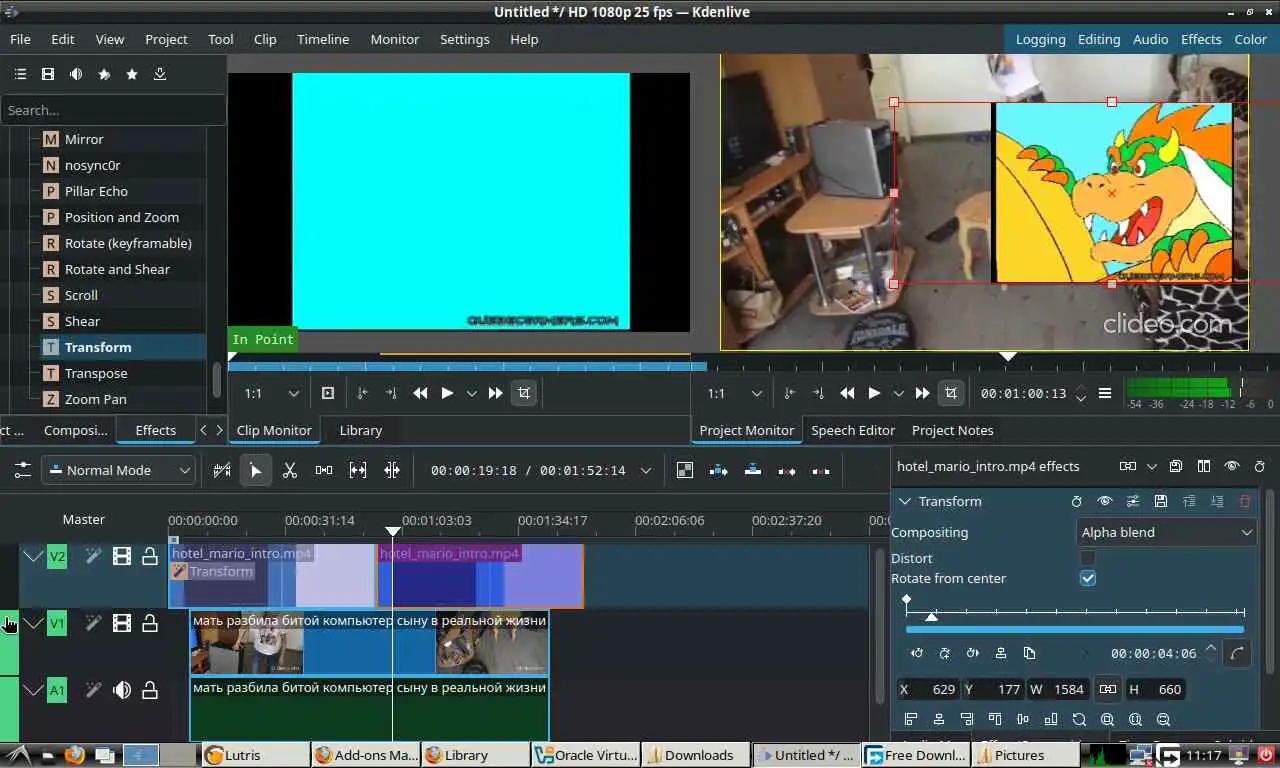Viewport: 1280px width, 768px height.
Task: Move the Transform effect down
Action: coord(1217,501)
